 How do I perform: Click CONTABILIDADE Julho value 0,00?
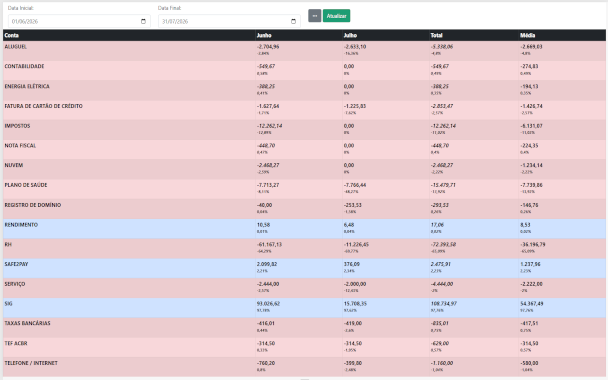click(x=349, y=66)
